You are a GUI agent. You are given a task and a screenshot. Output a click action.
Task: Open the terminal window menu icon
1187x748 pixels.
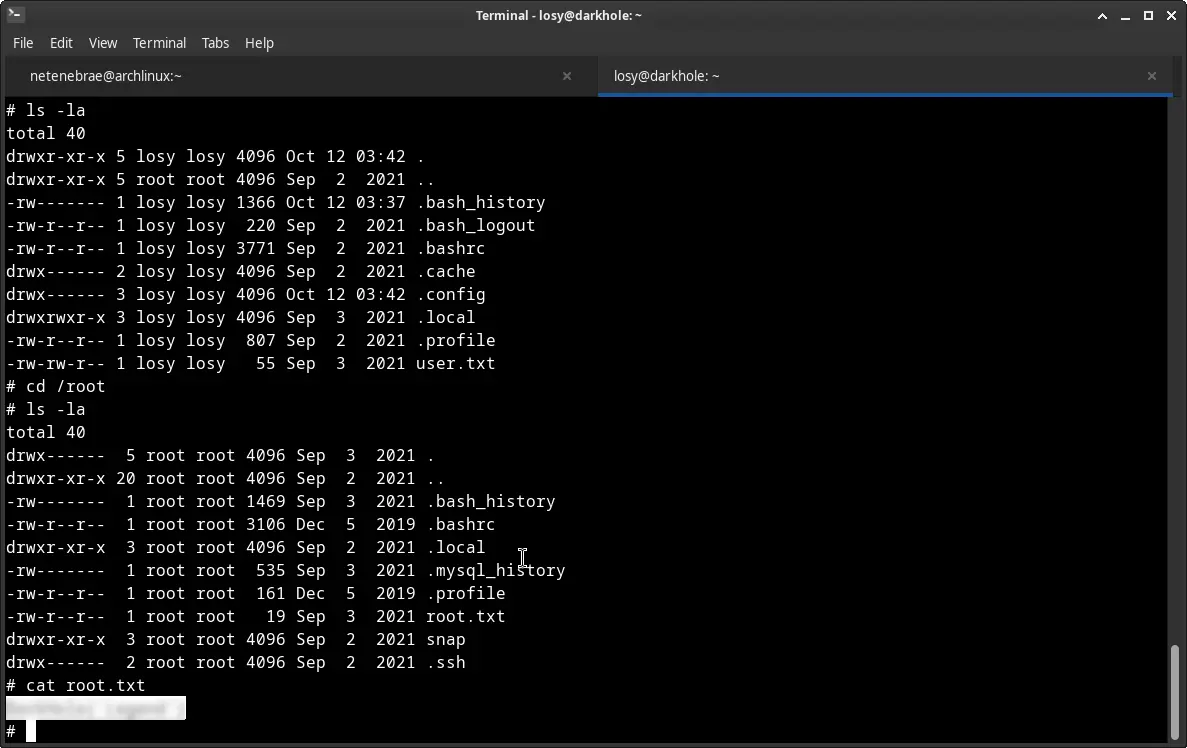click(x=15, y=15)
